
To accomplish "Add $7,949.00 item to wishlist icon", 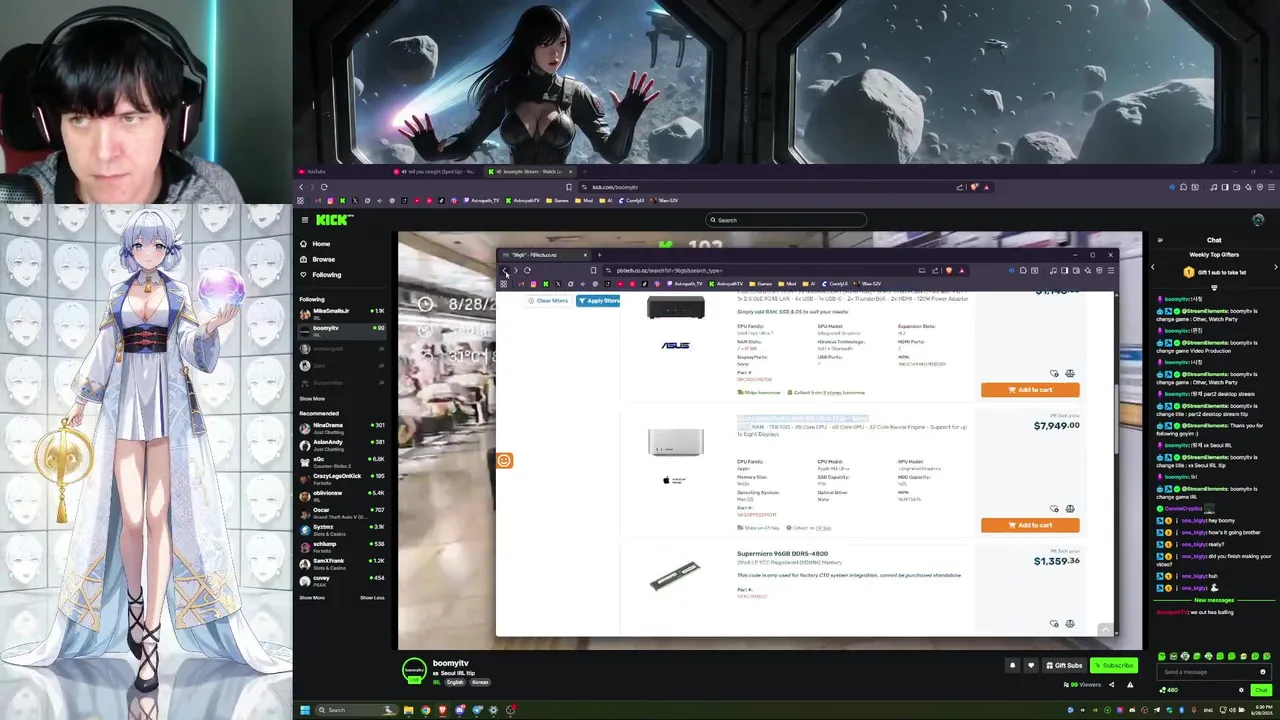I will (1055, 509).
